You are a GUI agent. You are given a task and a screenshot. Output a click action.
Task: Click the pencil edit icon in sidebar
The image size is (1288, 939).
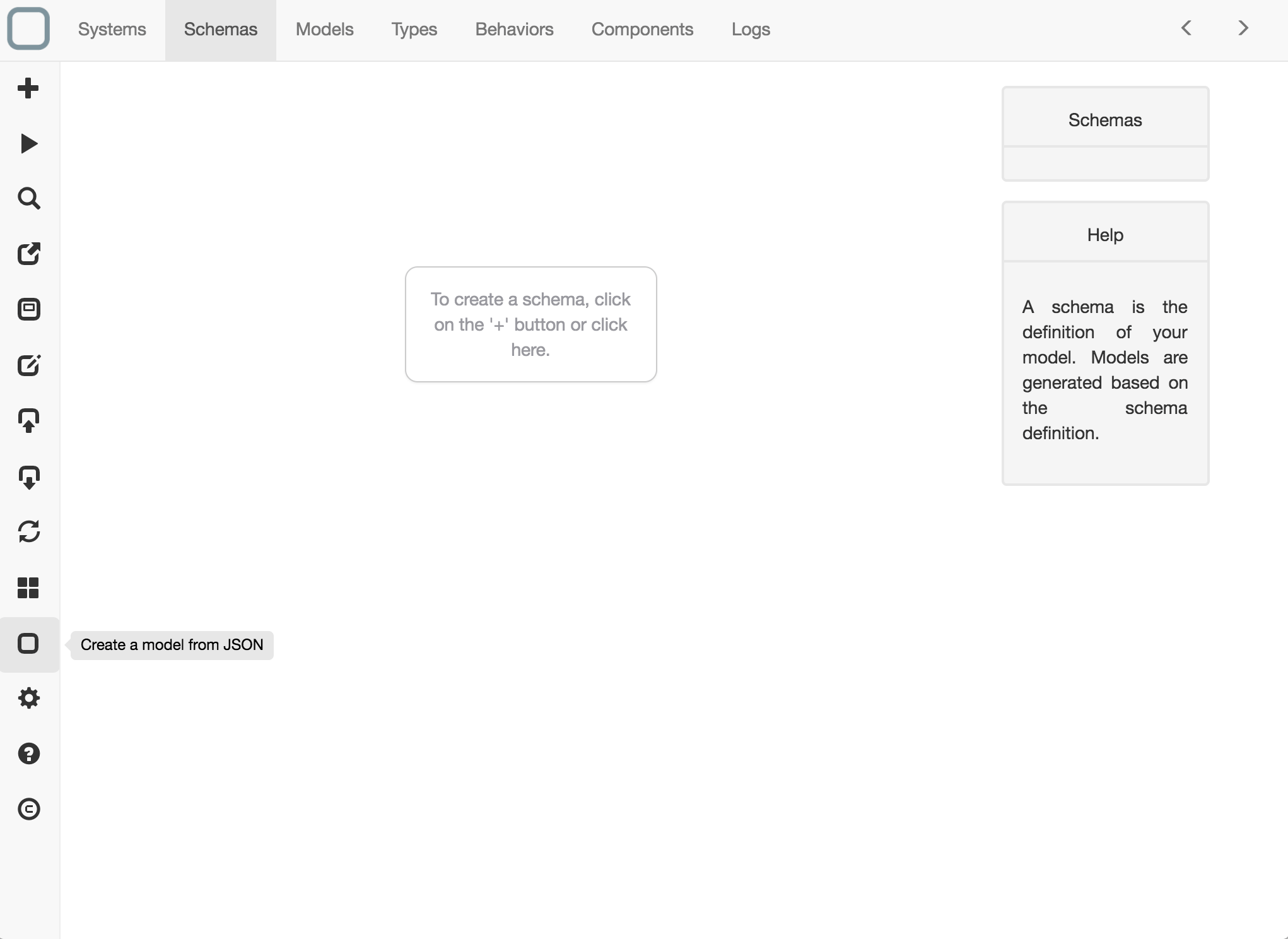pyautogui.click(x=28, y=365)
